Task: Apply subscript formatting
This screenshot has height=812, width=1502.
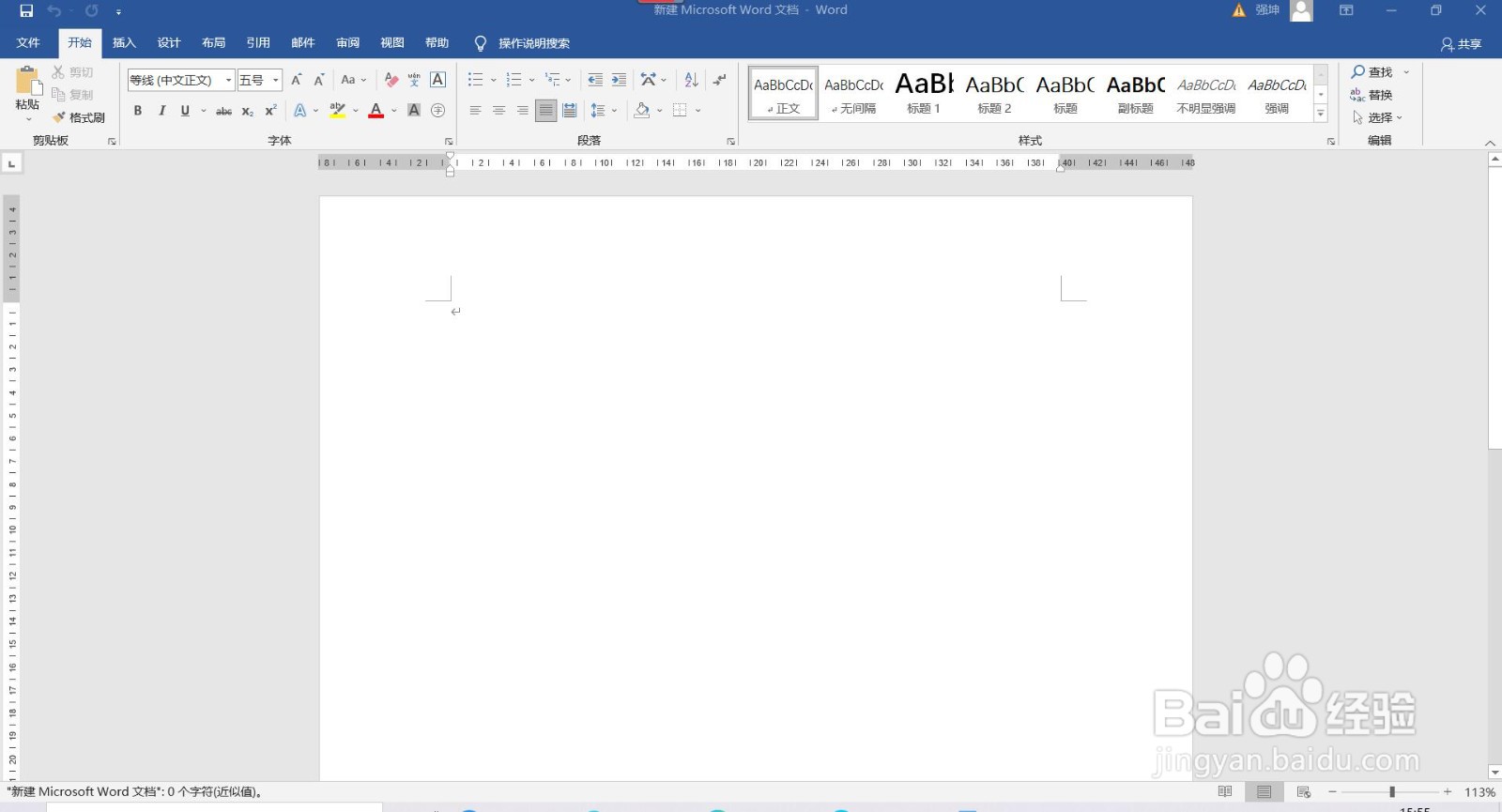Action: [247, 111]
